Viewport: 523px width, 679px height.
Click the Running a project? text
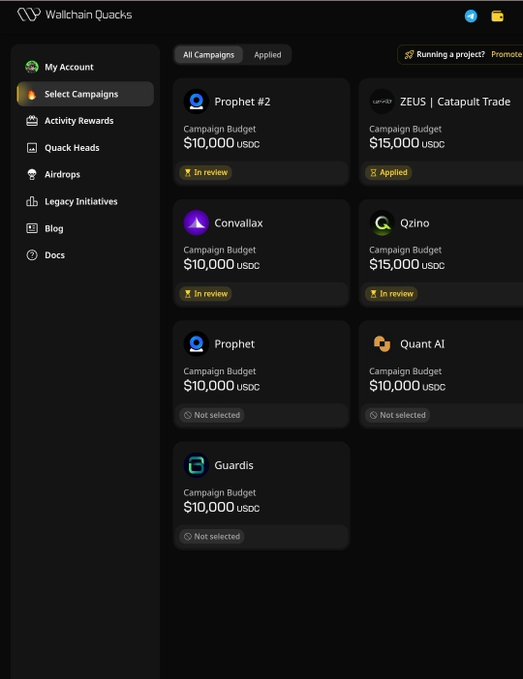[x=451, y=55]
